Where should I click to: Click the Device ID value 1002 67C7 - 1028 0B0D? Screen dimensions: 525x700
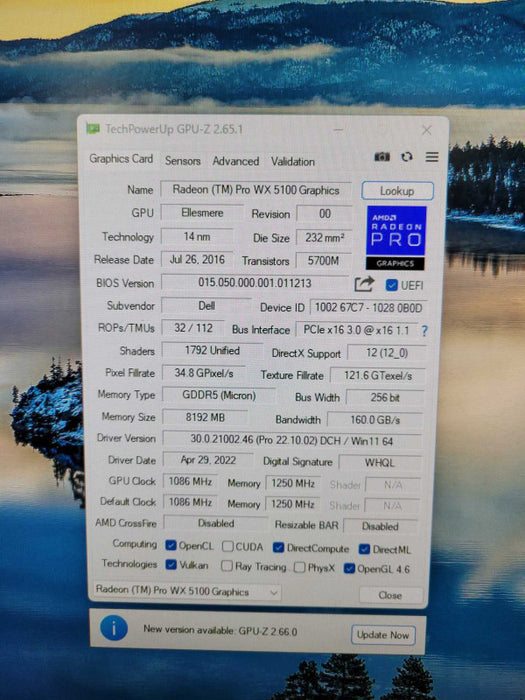pyautogui.click(x=368, y=308)
